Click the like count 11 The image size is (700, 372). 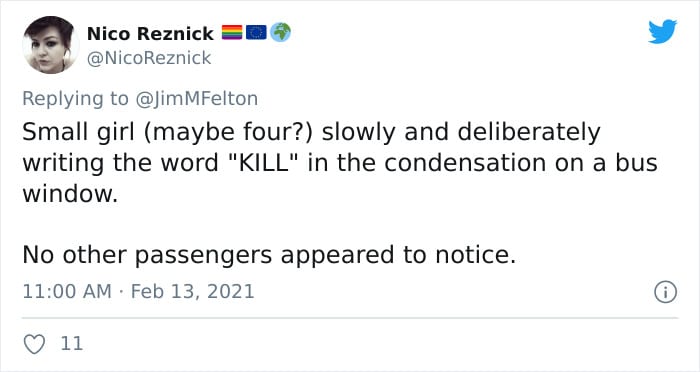point(71,344)
